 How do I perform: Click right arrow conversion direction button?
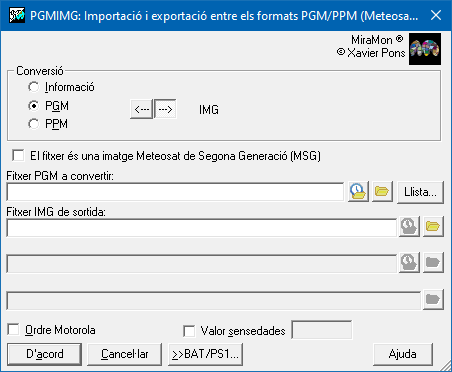tap(165, 109)
